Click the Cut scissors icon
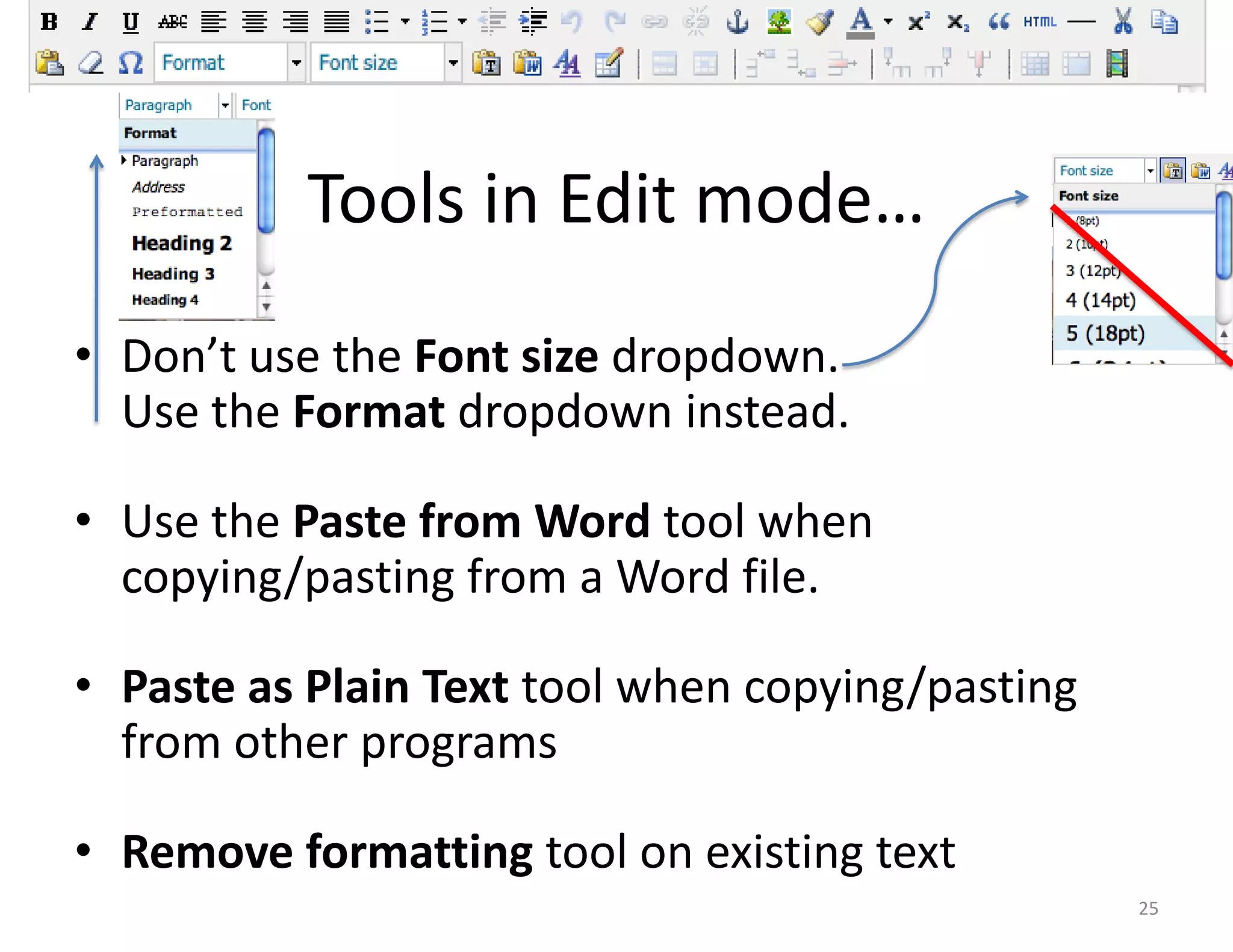Viewport: 1233px width, 952px height. click(1123, 22)
